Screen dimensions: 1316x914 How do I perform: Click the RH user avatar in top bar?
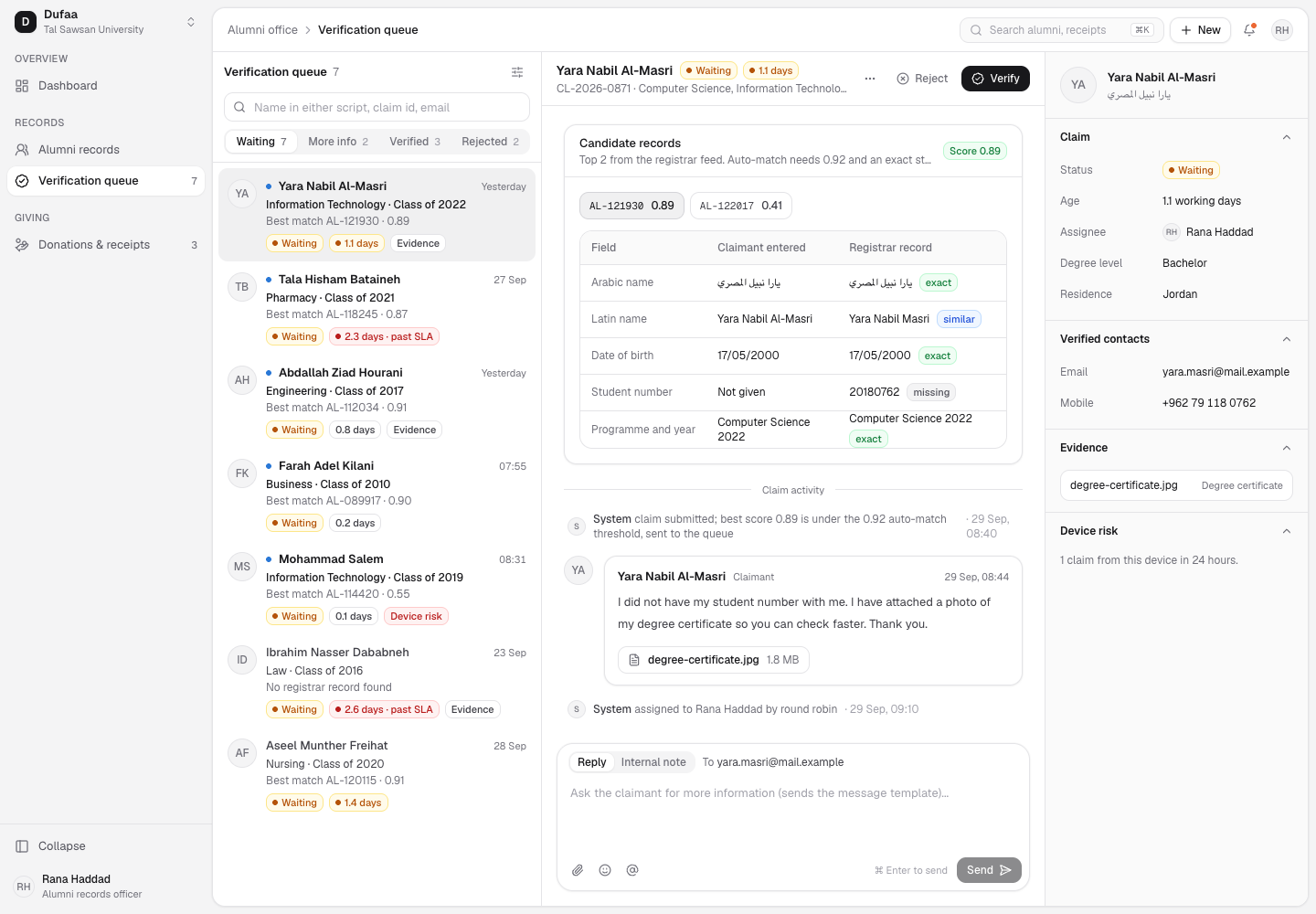tap(1282, 30)
